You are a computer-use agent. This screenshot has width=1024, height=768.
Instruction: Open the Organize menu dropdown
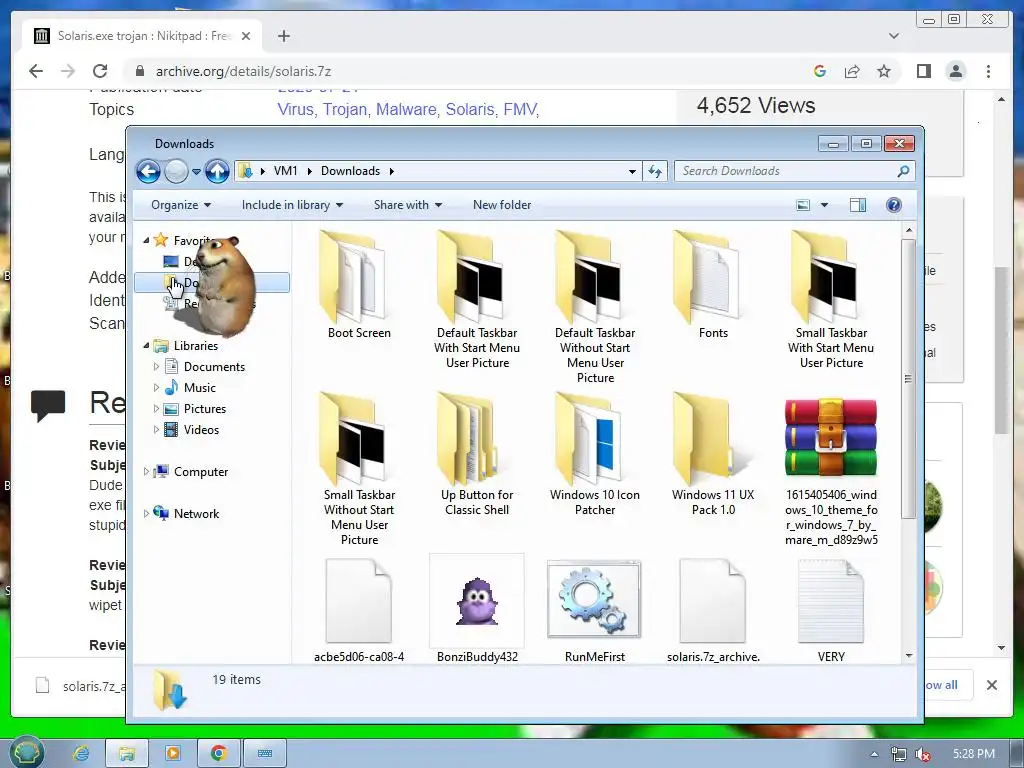181,205
